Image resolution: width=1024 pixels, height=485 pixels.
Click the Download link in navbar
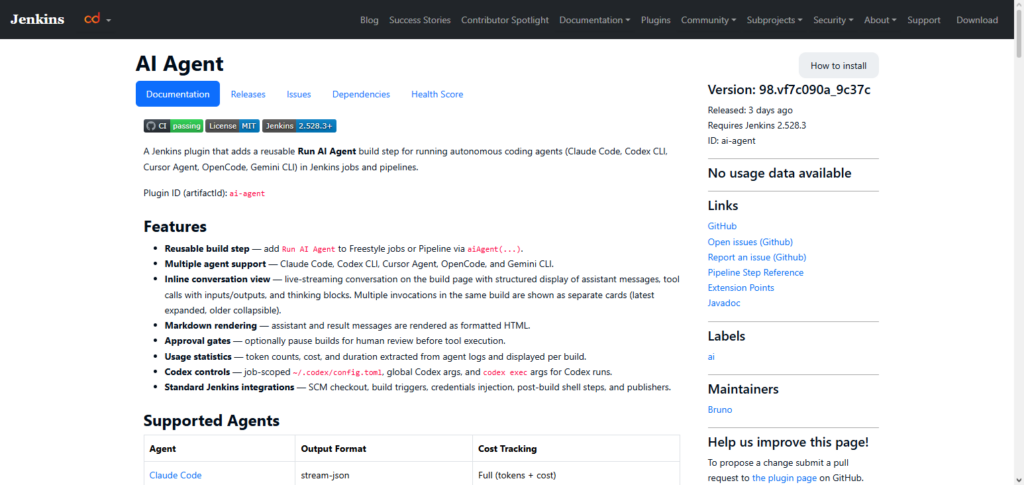[x=977, y=20]
